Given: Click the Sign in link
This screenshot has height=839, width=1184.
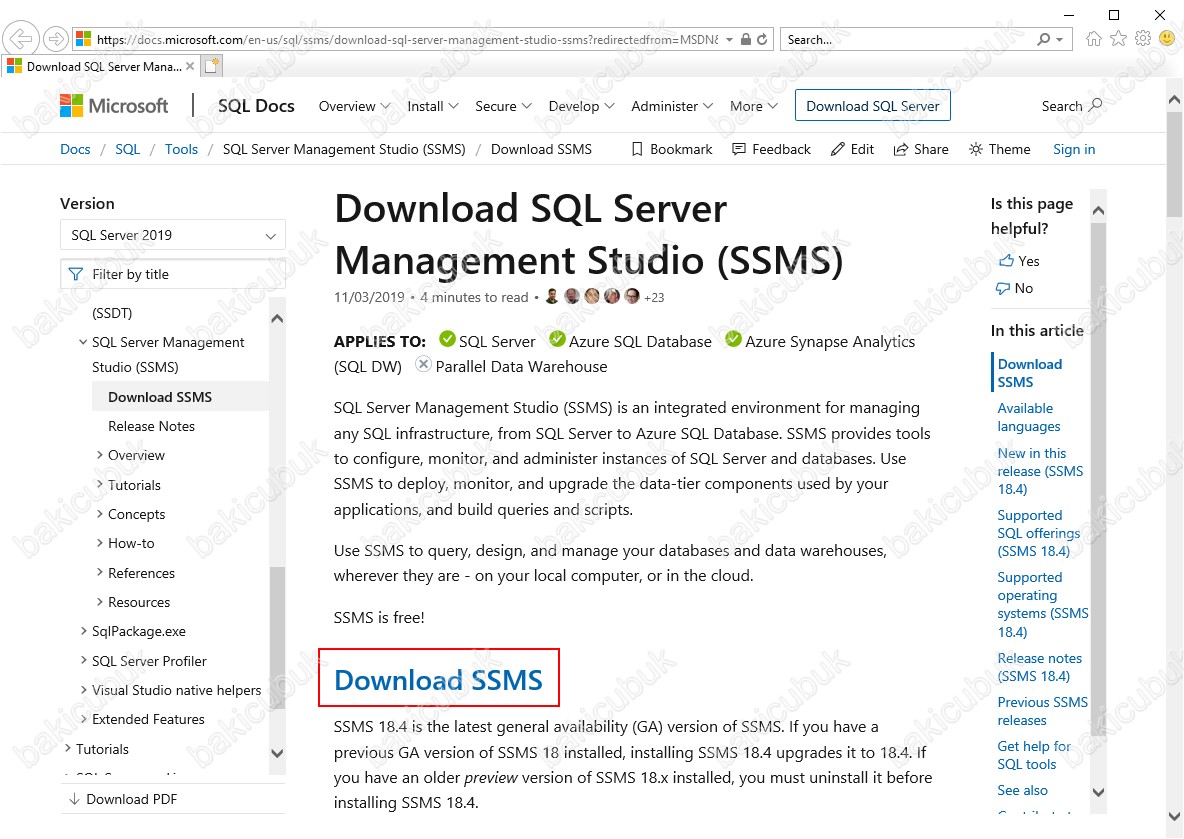Looking at the screenshot, I should [x=1074, y=150].
